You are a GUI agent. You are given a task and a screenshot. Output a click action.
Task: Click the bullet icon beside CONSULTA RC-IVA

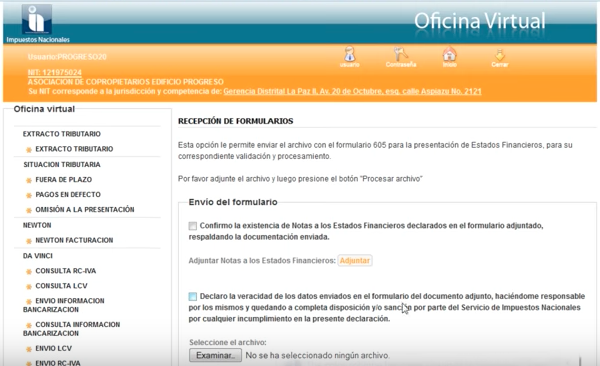point(29,271)
